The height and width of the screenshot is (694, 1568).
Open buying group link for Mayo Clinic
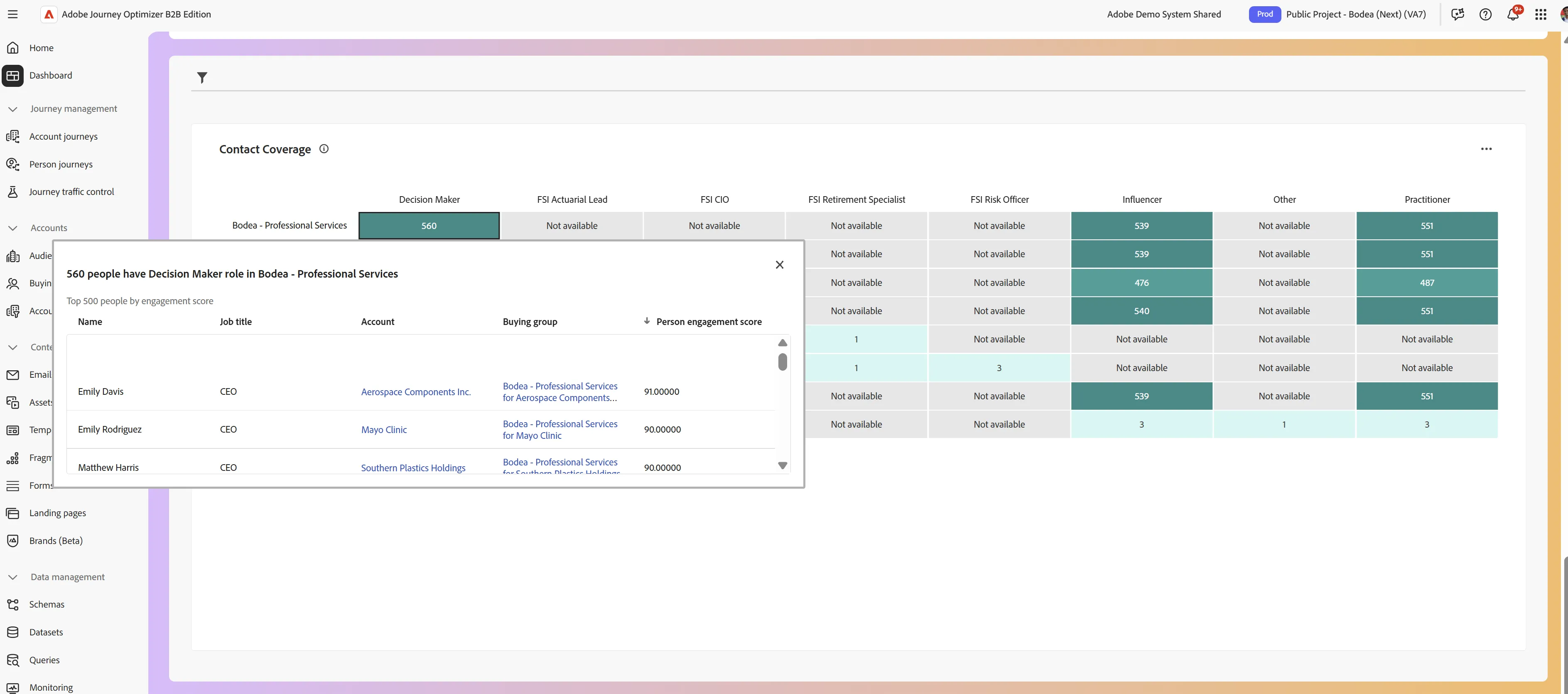[560, 430]
